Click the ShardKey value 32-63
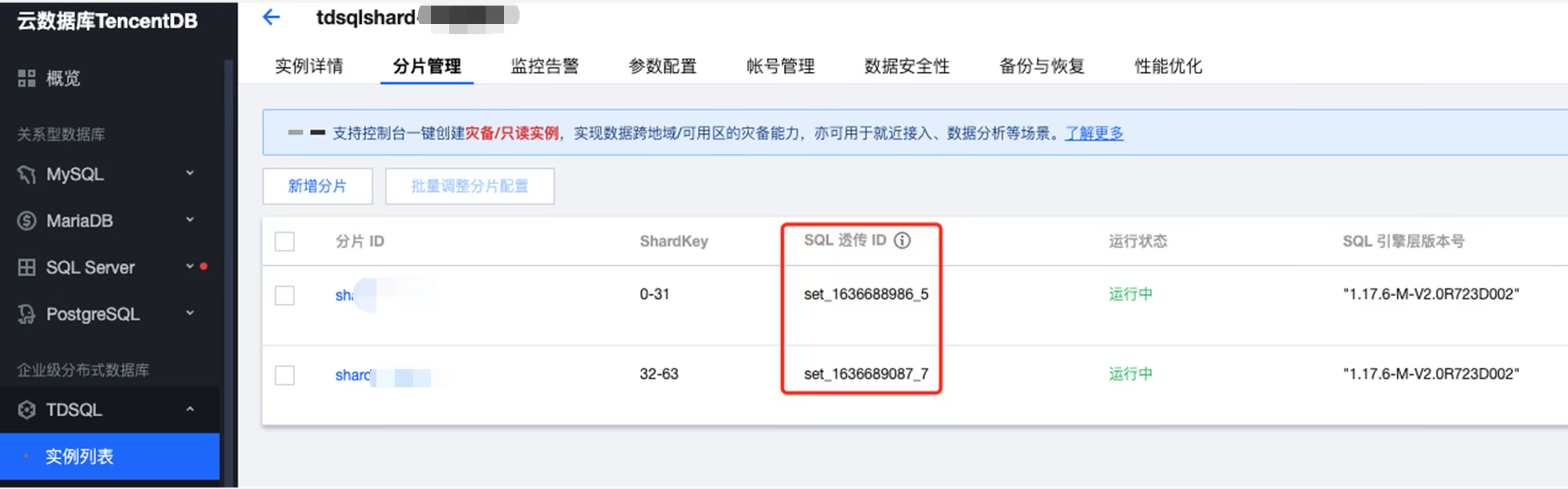1568x489 pixels. 658,374
